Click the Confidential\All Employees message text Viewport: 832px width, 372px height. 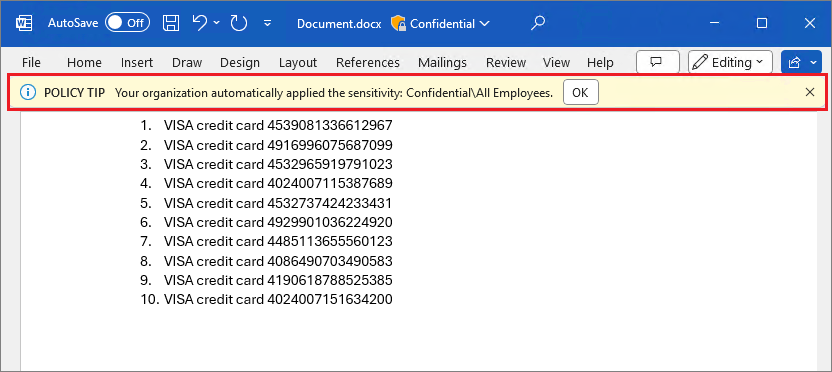point(334,93)
